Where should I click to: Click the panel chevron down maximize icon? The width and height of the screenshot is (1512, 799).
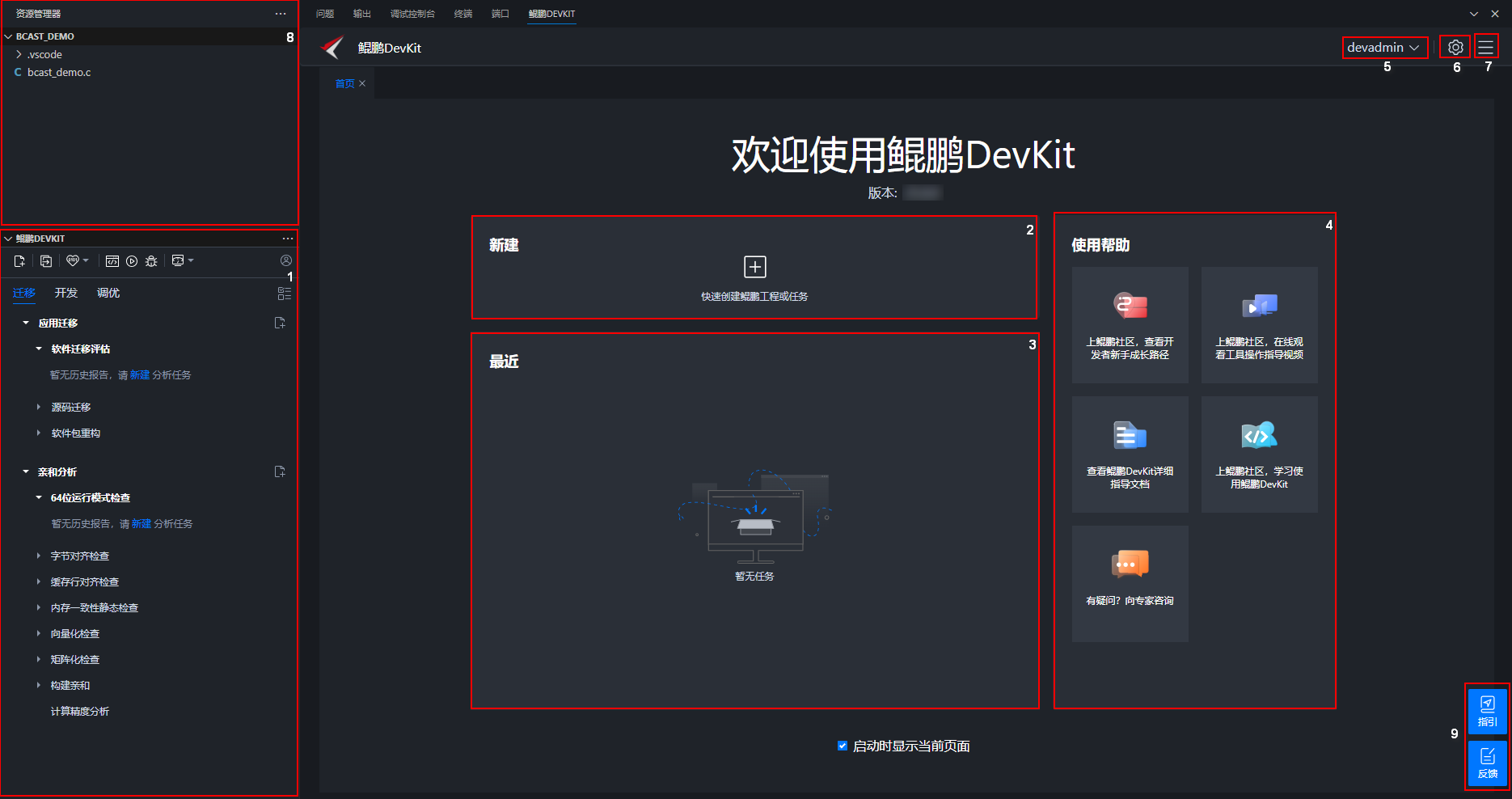(1474, 14)
